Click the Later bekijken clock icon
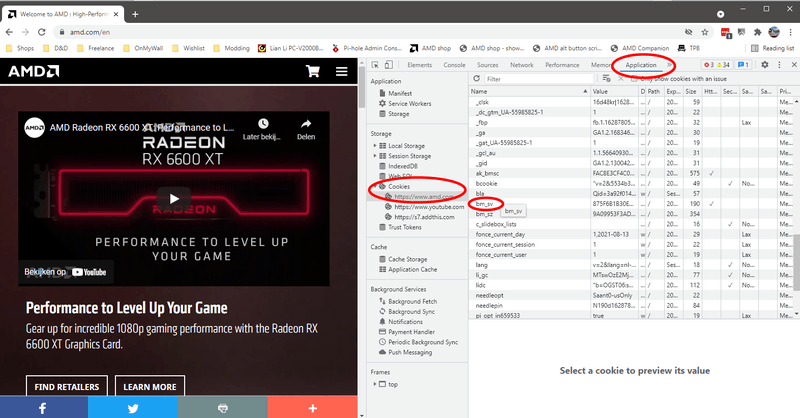Image resolution: width=800 pixels, height=418 pixels. (263, 124)
